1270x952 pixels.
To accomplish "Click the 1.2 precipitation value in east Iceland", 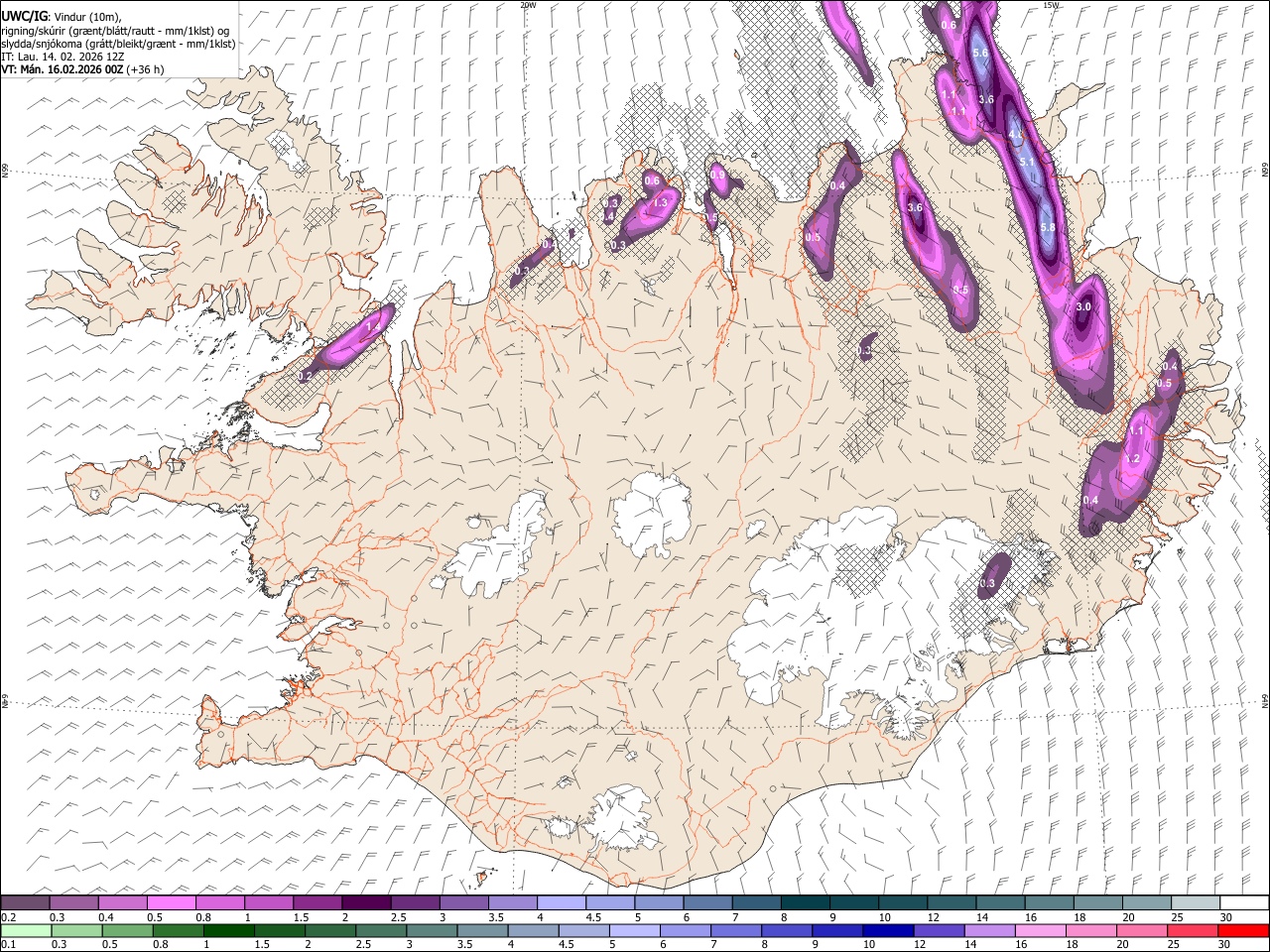I will click(1133, 459).
